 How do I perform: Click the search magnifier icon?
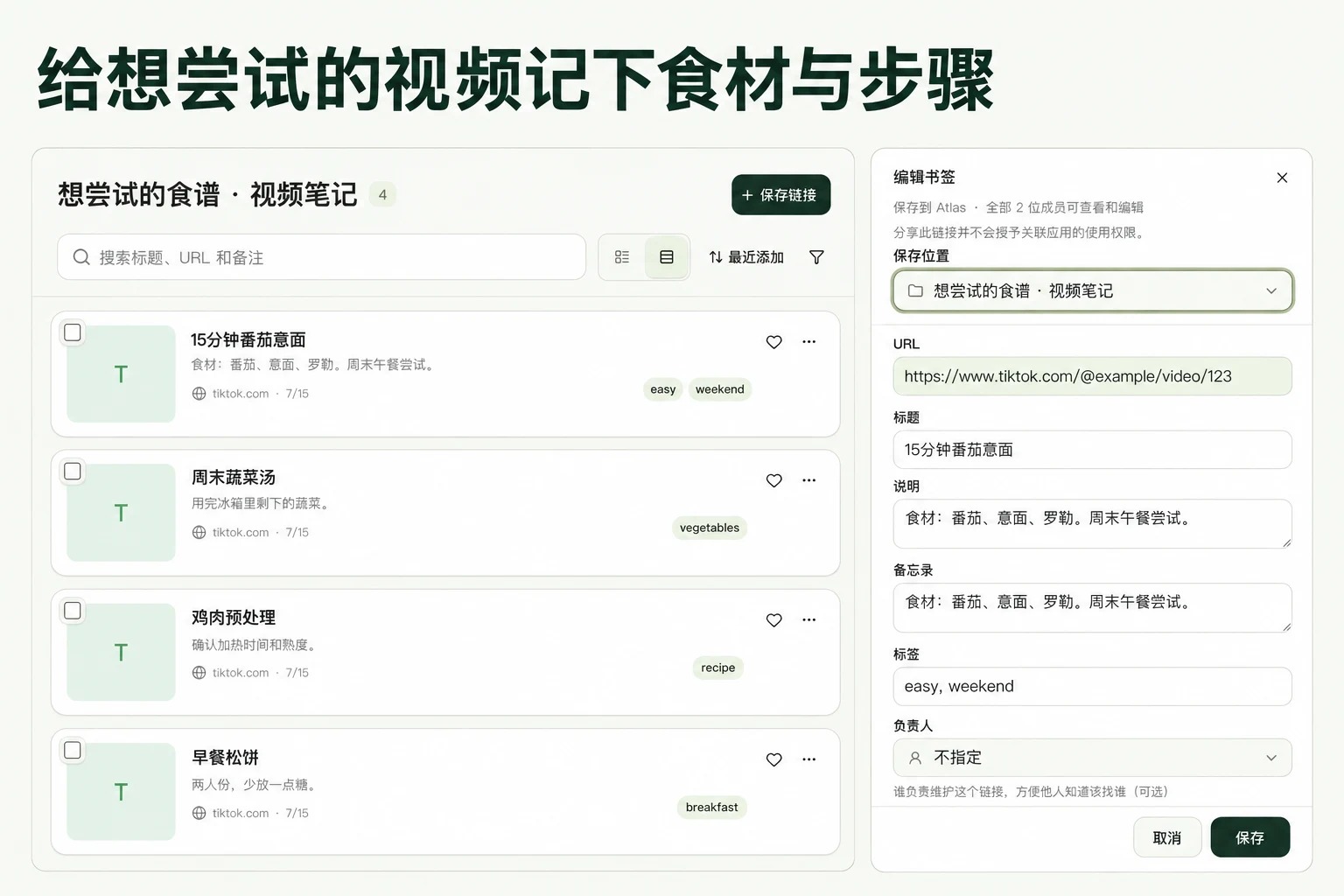point(81,257)
